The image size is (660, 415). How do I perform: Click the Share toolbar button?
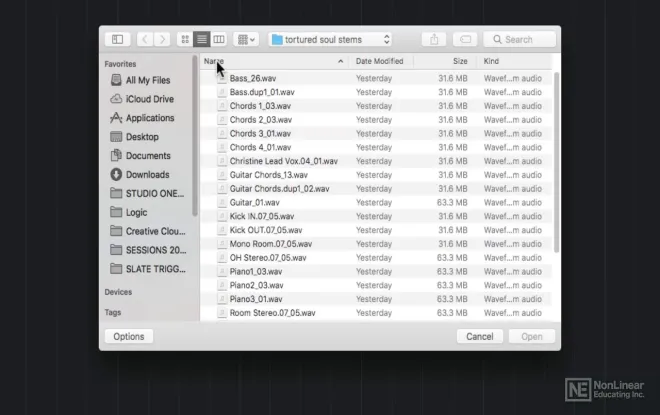click(x=434, y=40)
